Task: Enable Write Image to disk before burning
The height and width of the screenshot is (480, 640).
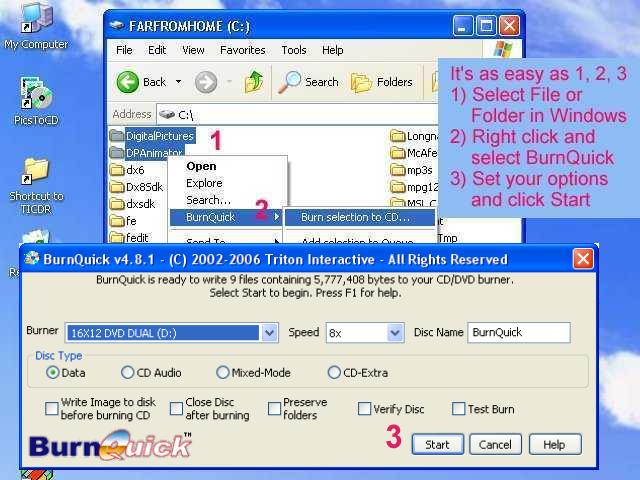Action: pyautogui.click(x=52, y=408)
